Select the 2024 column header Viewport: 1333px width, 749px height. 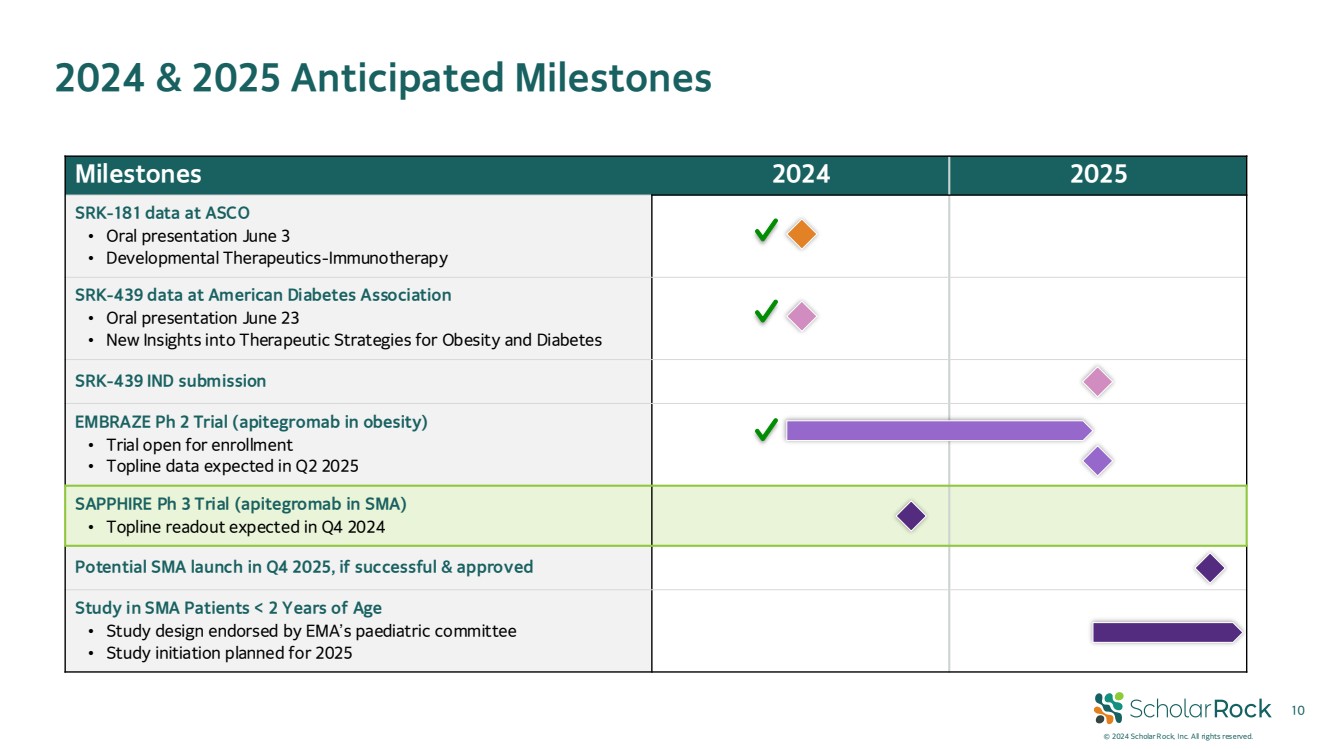click(800, 175)
